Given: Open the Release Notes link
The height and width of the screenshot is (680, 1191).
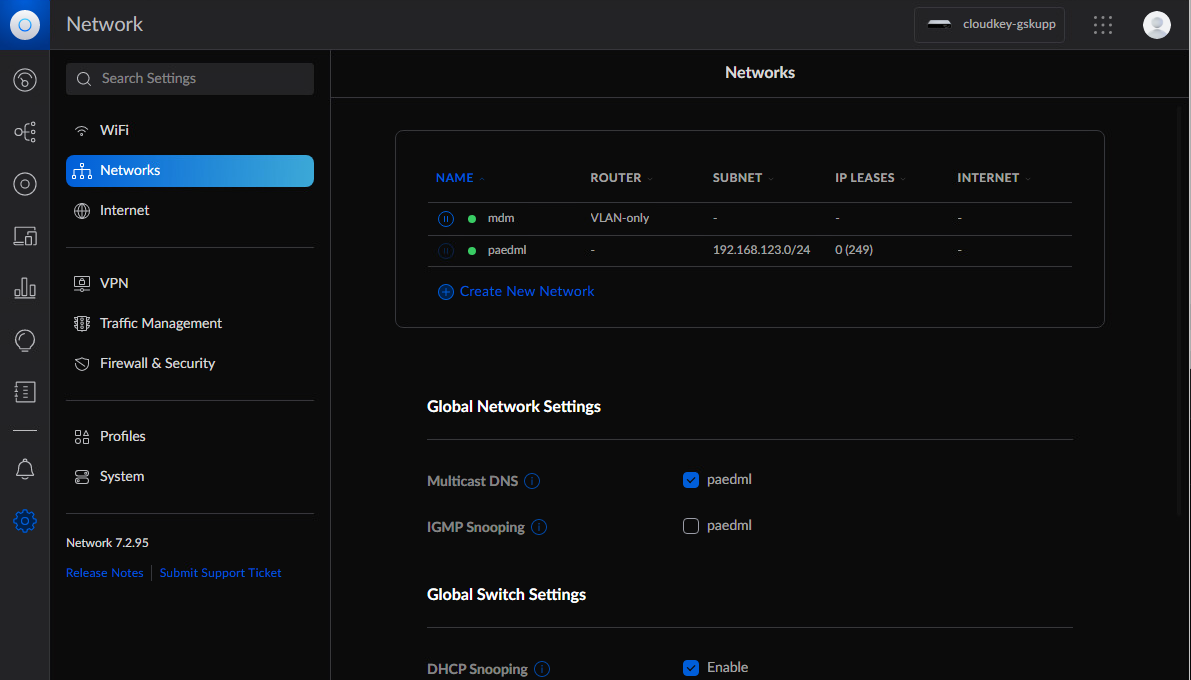Looking at the screenshot, I should (x=105, y=573).
